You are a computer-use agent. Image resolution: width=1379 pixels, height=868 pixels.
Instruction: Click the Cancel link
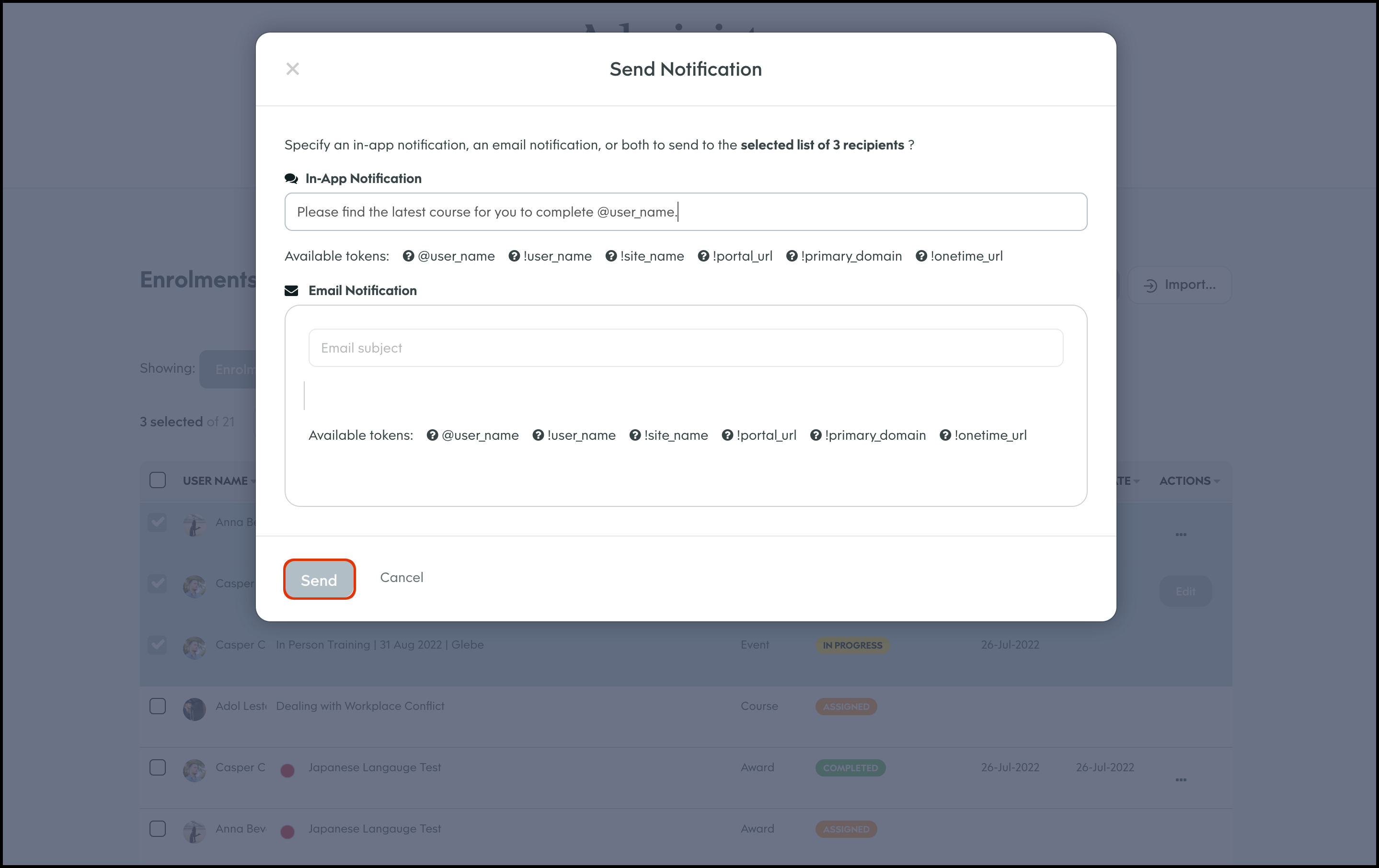pyautogui.click(x=402, y=577)
